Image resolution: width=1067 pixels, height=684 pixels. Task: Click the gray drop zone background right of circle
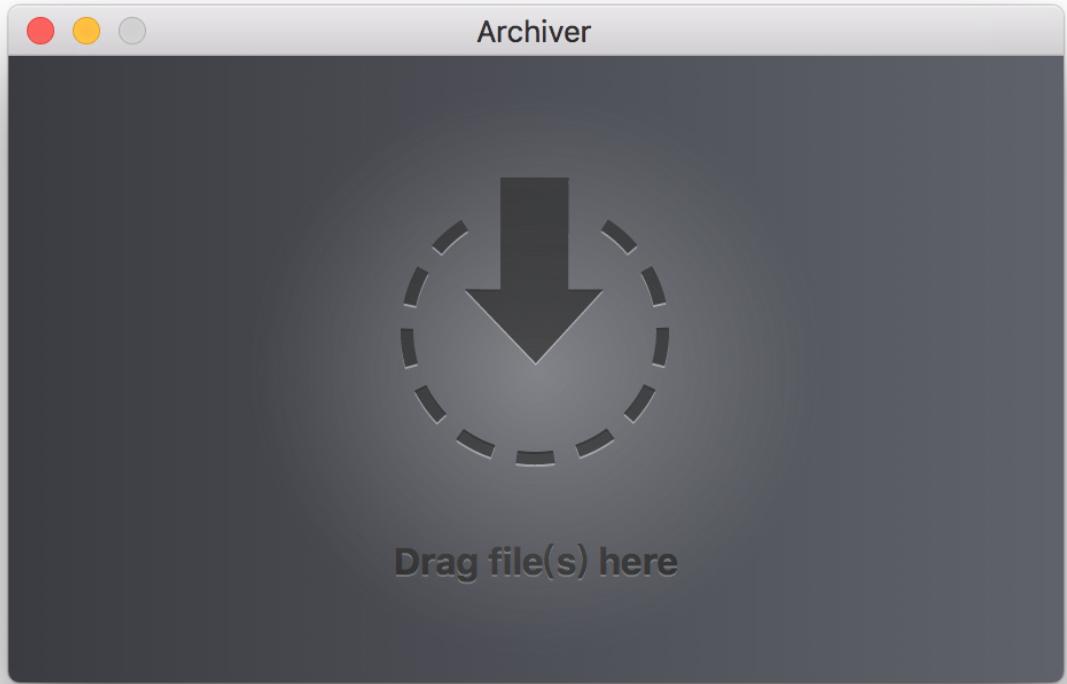point(885,340)
